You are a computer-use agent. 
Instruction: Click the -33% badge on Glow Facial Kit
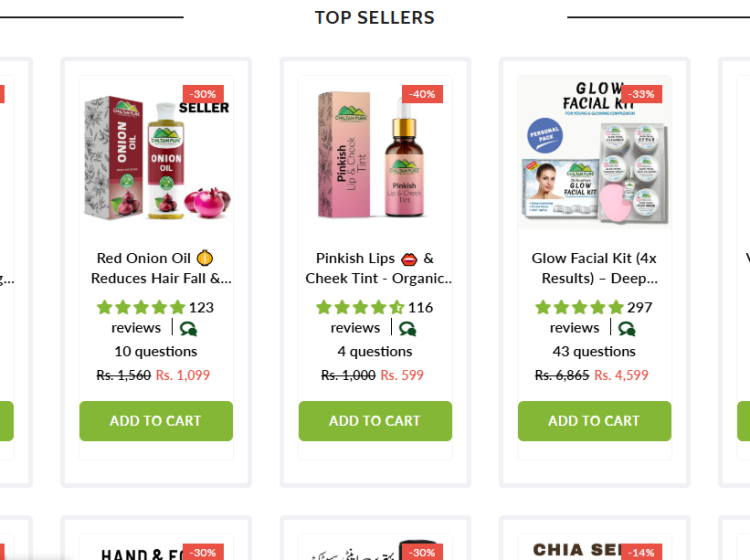click(x=641, y=94)
